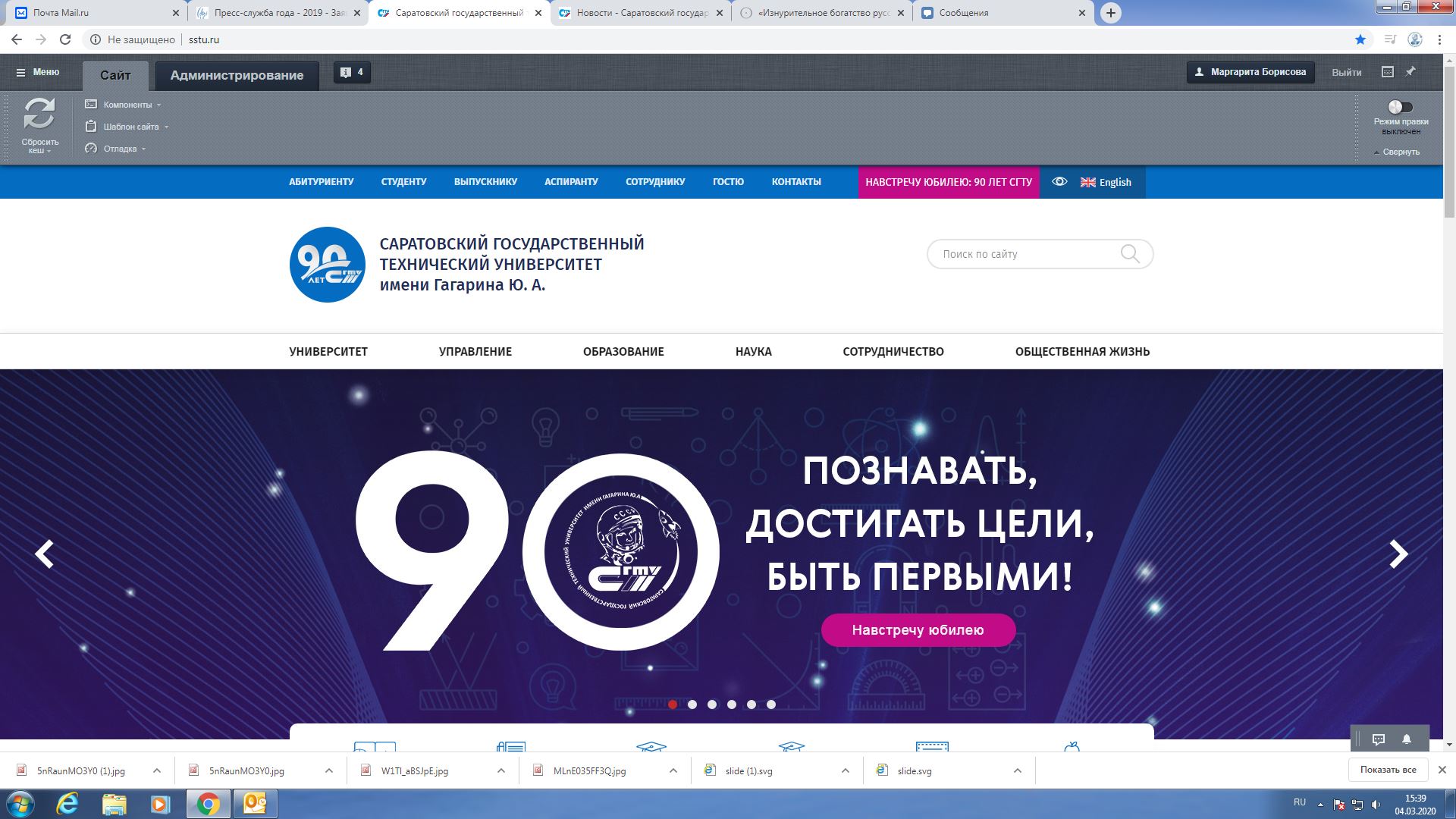1456x819 pixels.
Task: Expand the Компоненты dropdown
Action: (x=123, y=105)
